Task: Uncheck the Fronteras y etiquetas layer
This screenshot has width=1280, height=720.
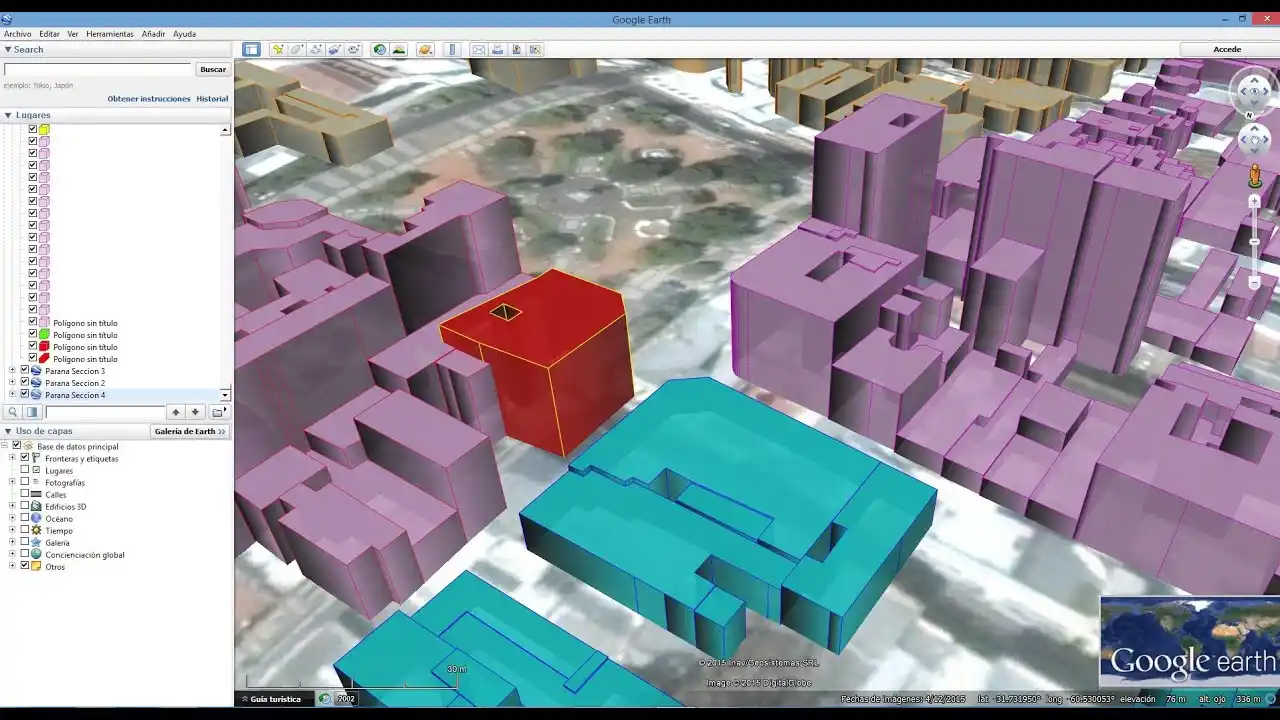Action: 25,458
